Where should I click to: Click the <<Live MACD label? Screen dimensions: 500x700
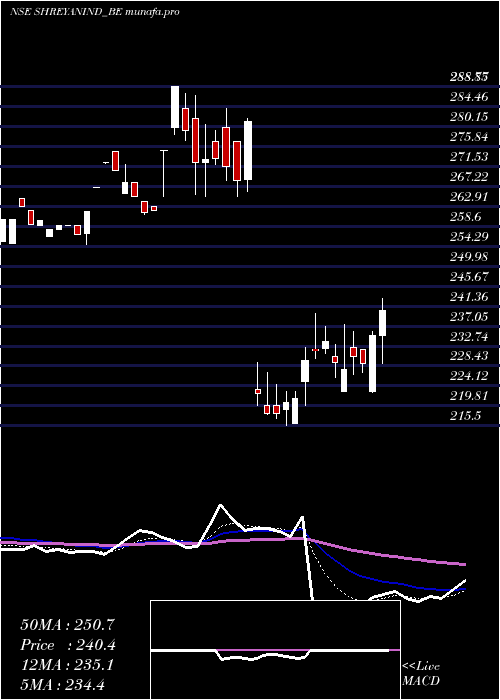point(421,674)
